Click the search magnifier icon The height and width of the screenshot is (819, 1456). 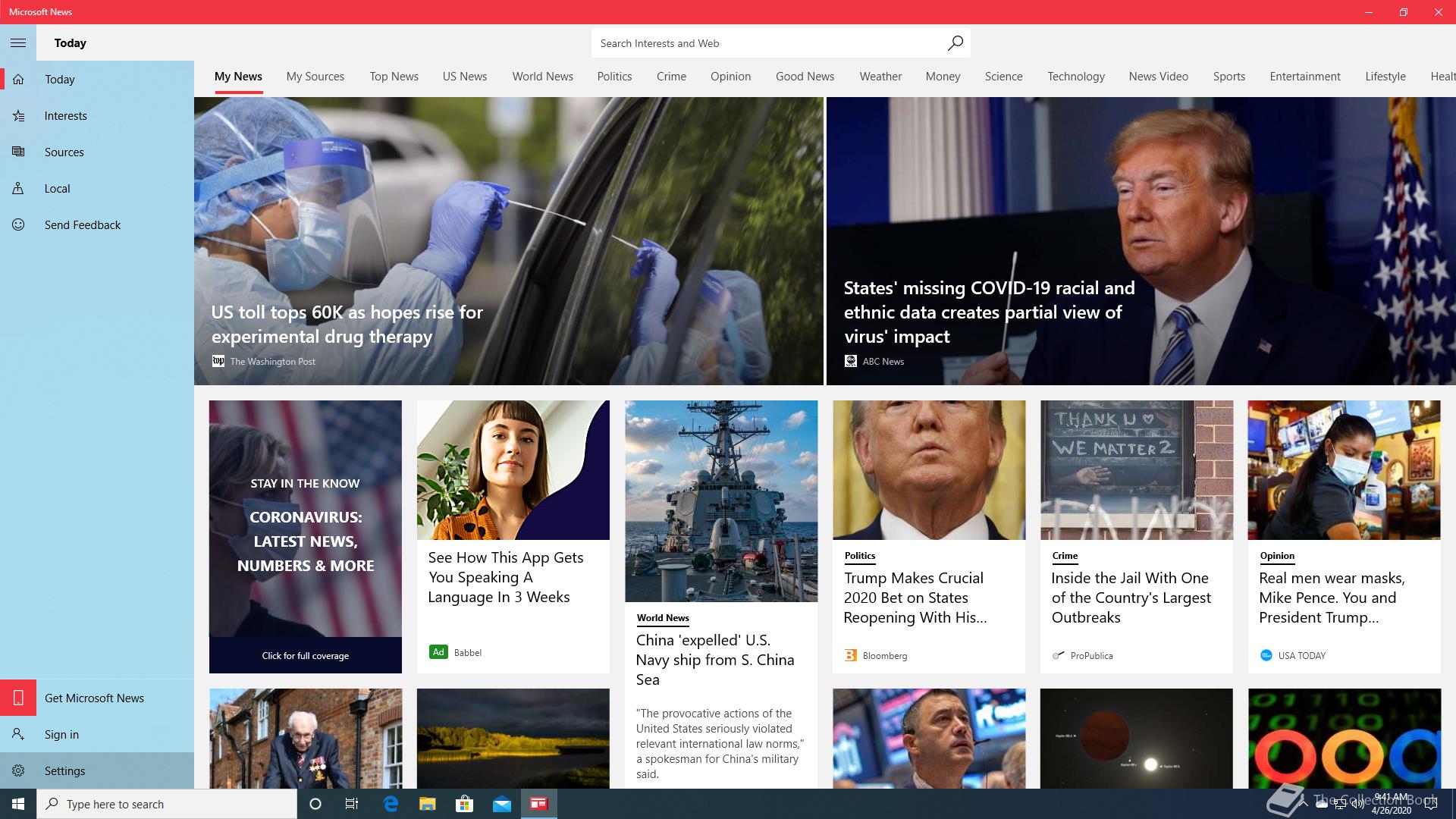pyautogui.click(x=955, y=43)
